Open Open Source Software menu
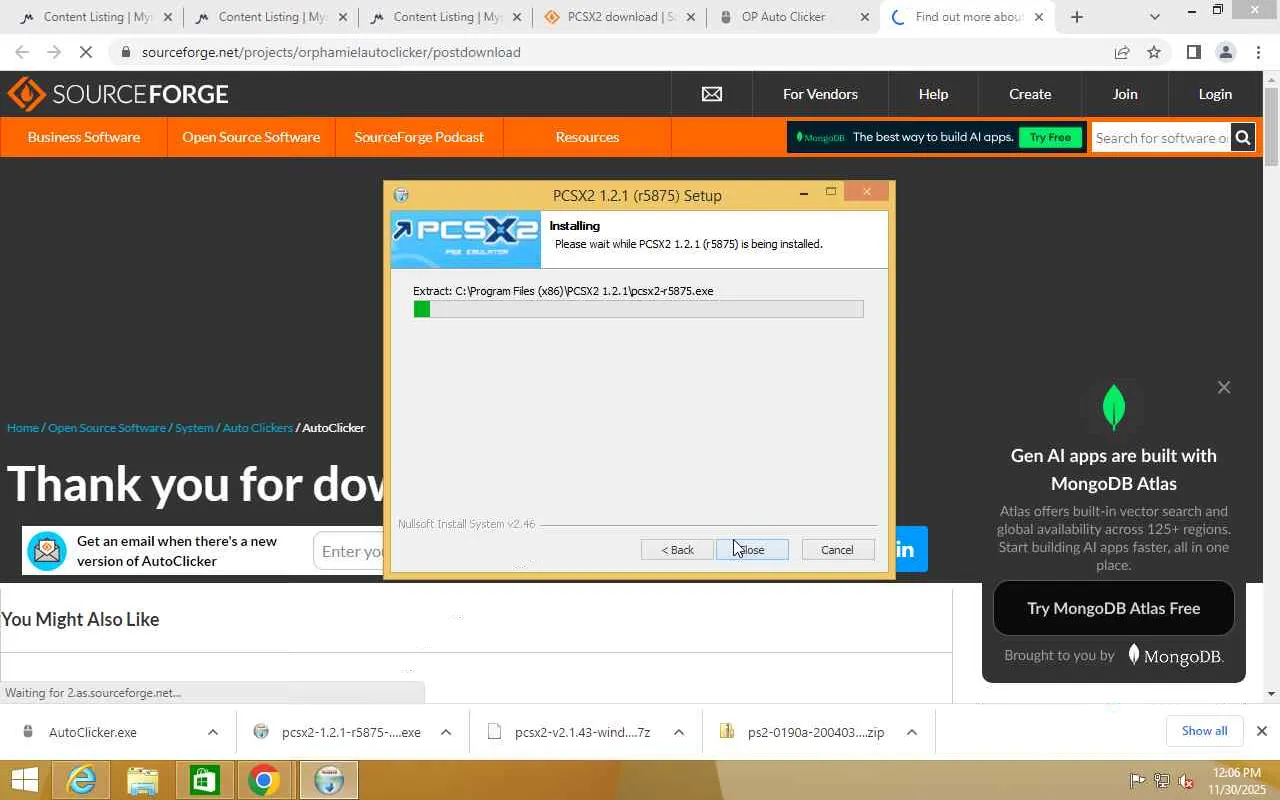Screen dimensions: 1280x800 [251, 137]
